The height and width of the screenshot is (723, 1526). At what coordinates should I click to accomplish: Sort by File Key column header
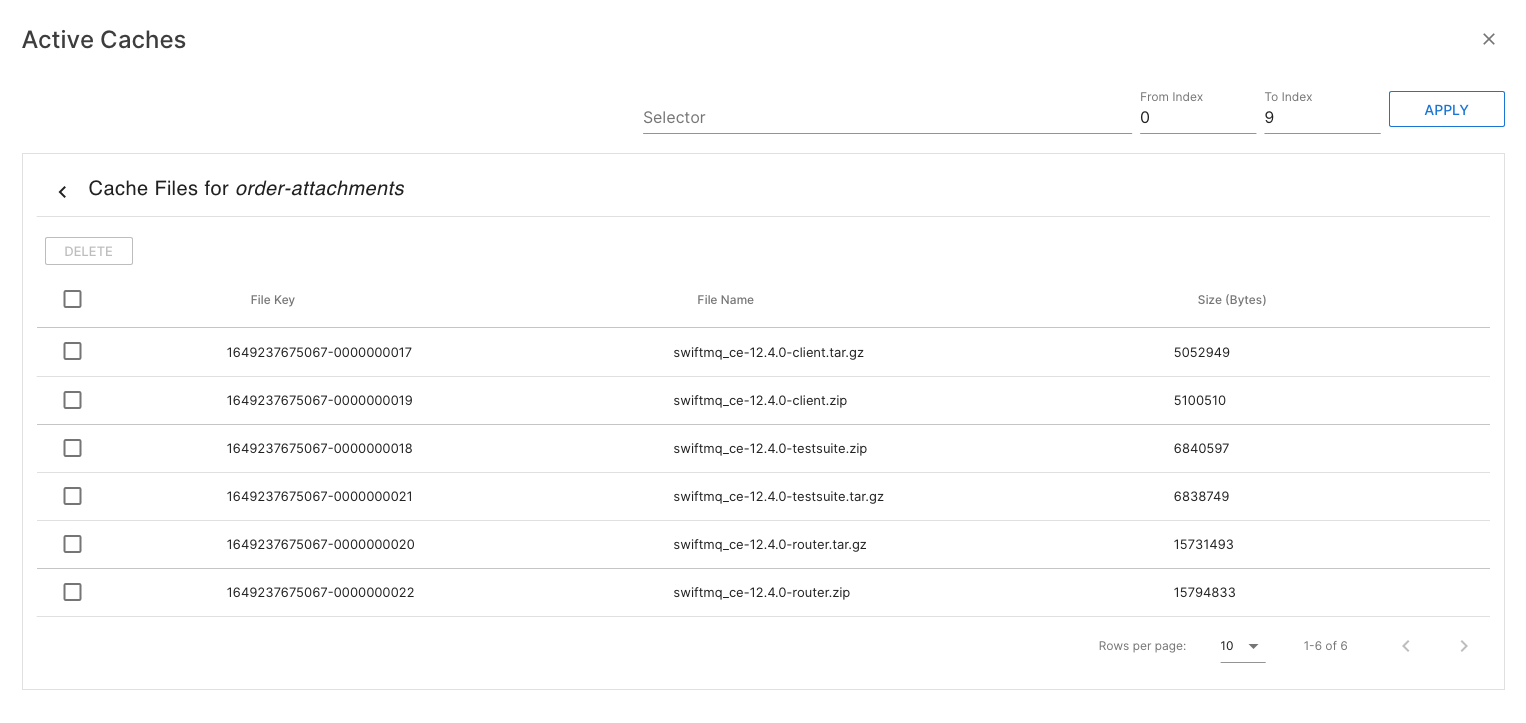[272, 300]
